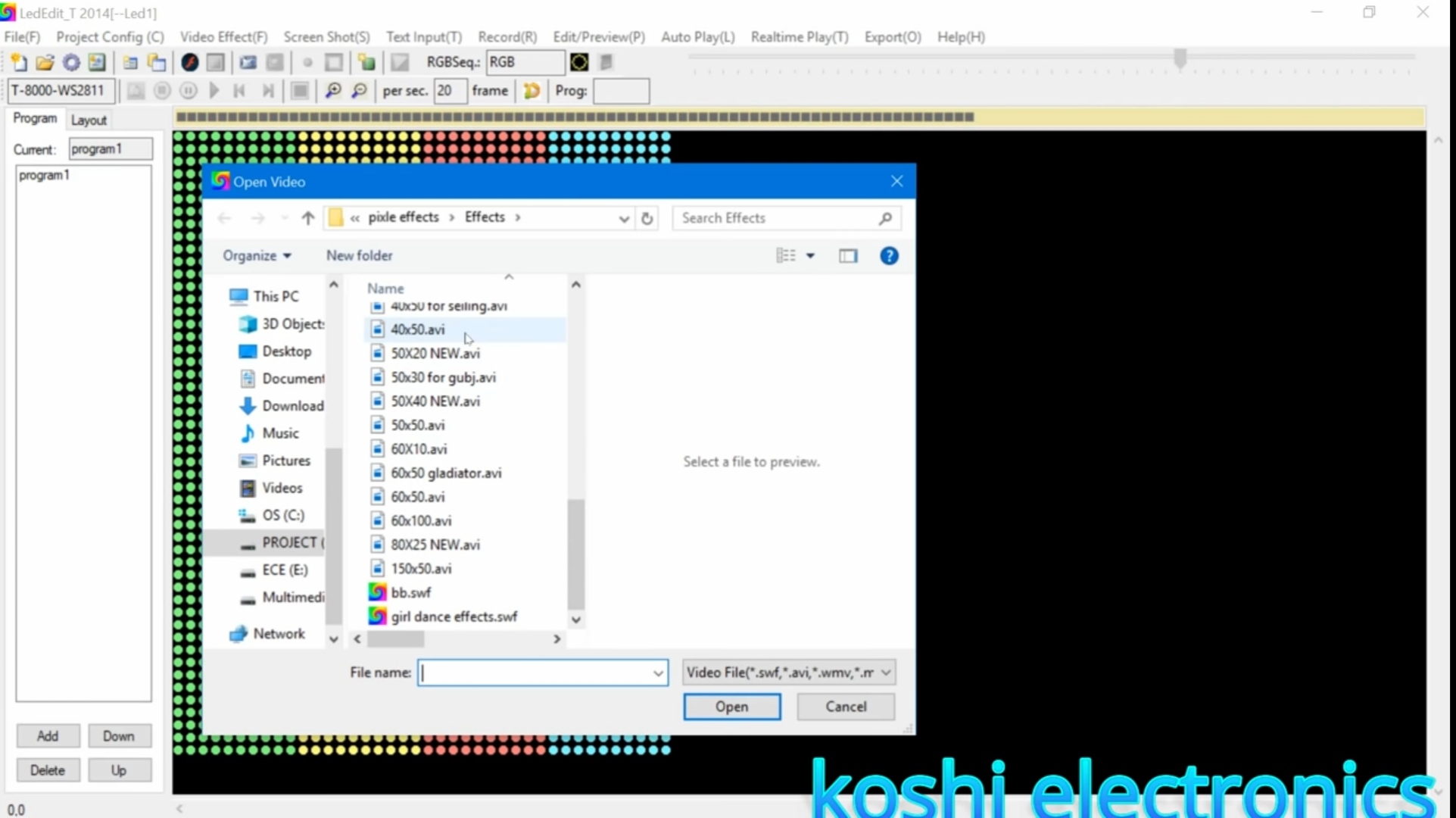Open the Video Effect(F) menu

(x=223, y=36)
